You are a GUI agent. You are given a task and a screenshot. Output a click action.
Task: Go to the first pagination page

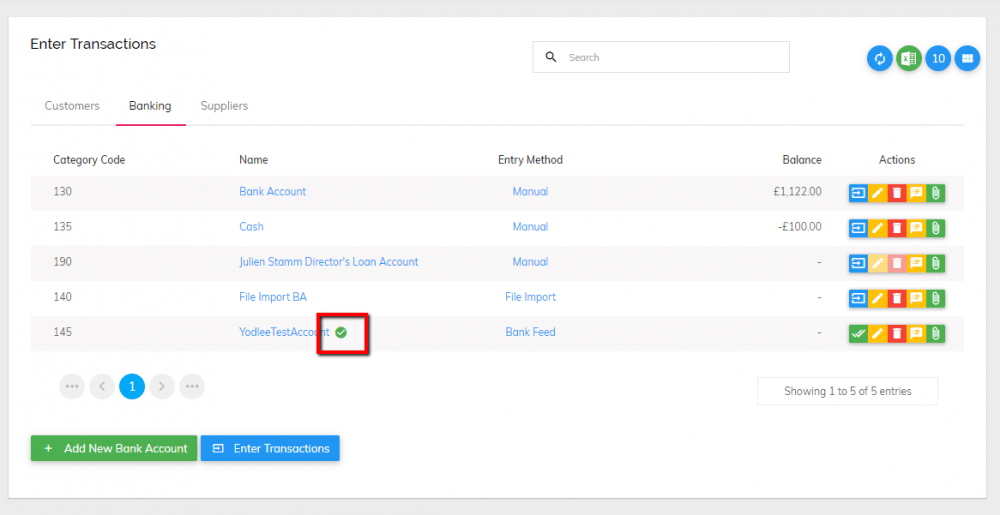pyautogui.click(x=72, y=386)
